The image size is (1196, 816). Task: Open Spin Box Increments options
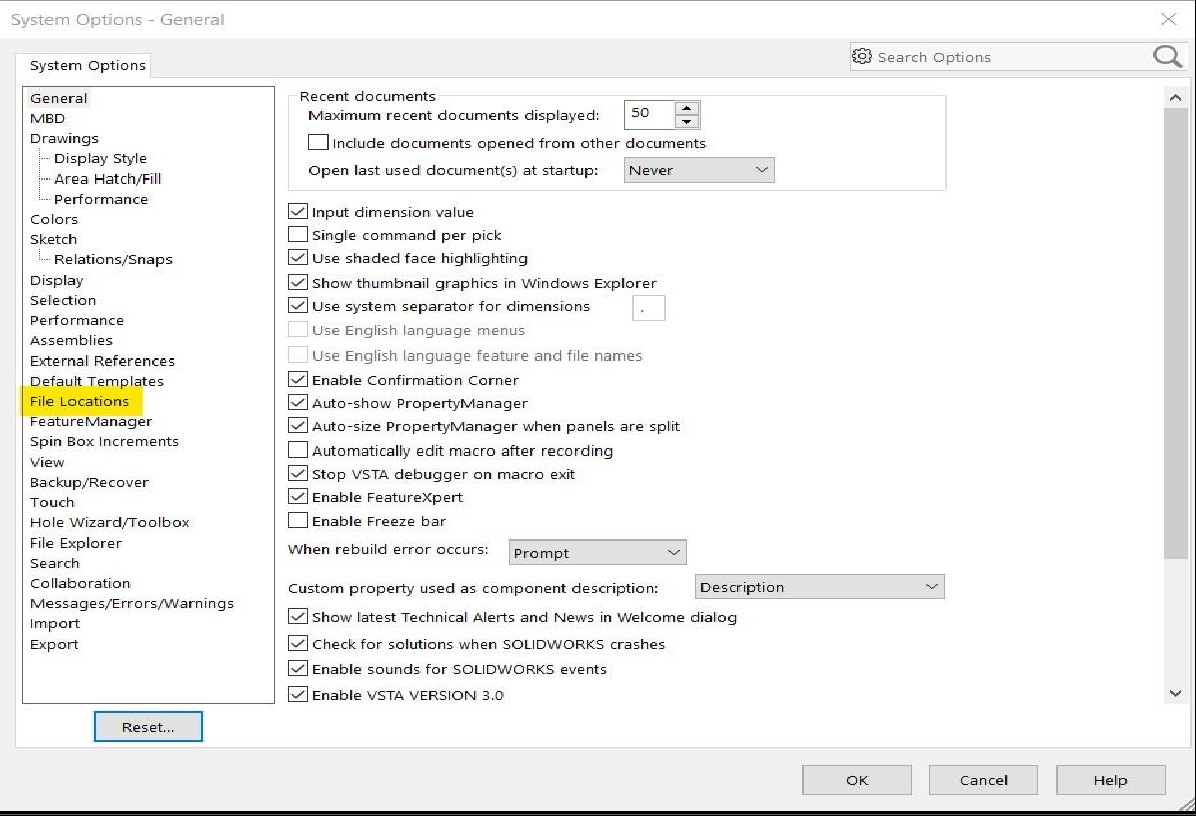point(104,442)
